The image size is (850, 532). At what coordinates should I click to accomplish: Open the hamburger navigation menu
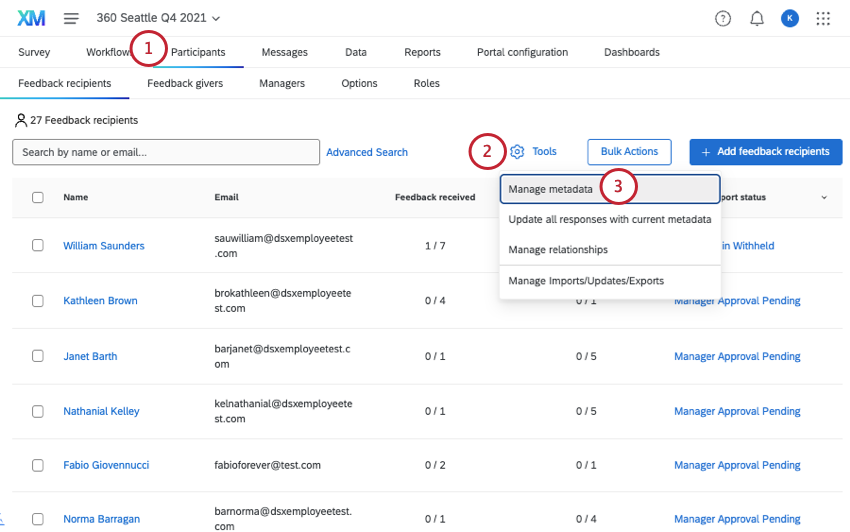coord(71,18)
